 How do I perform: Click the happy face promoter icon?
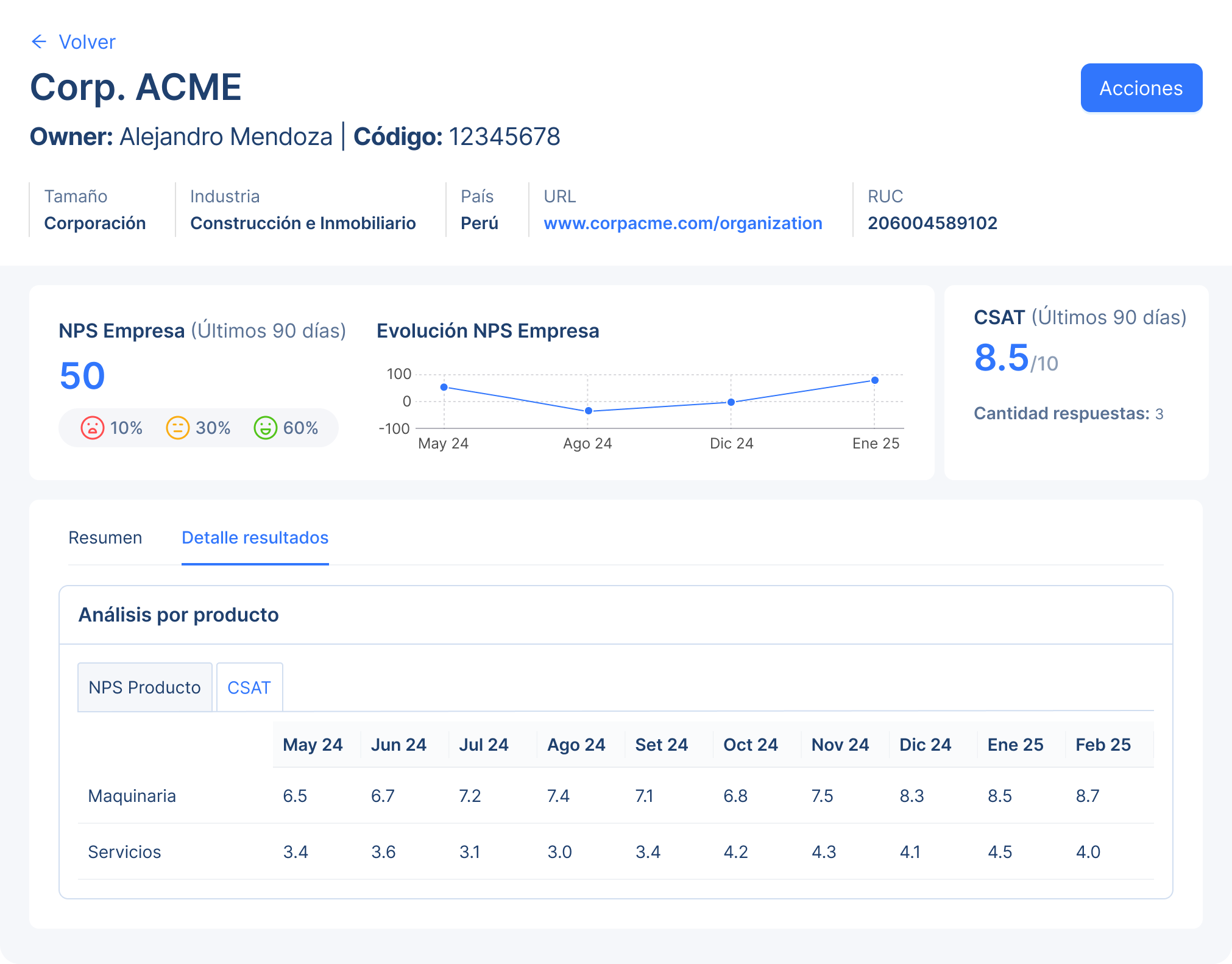pos(266,428)
